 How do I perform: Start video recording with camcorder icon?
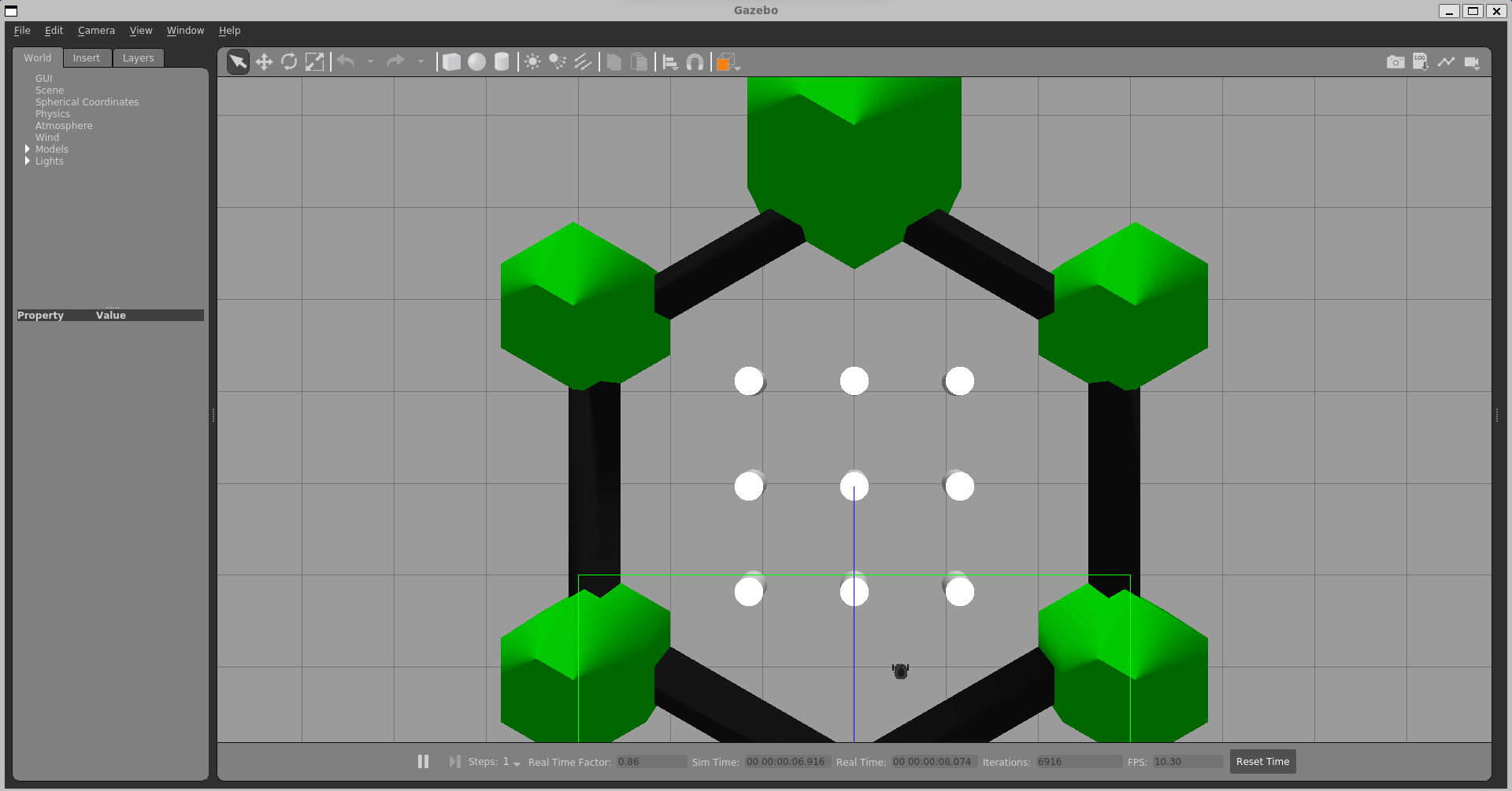coord(1472,62)
